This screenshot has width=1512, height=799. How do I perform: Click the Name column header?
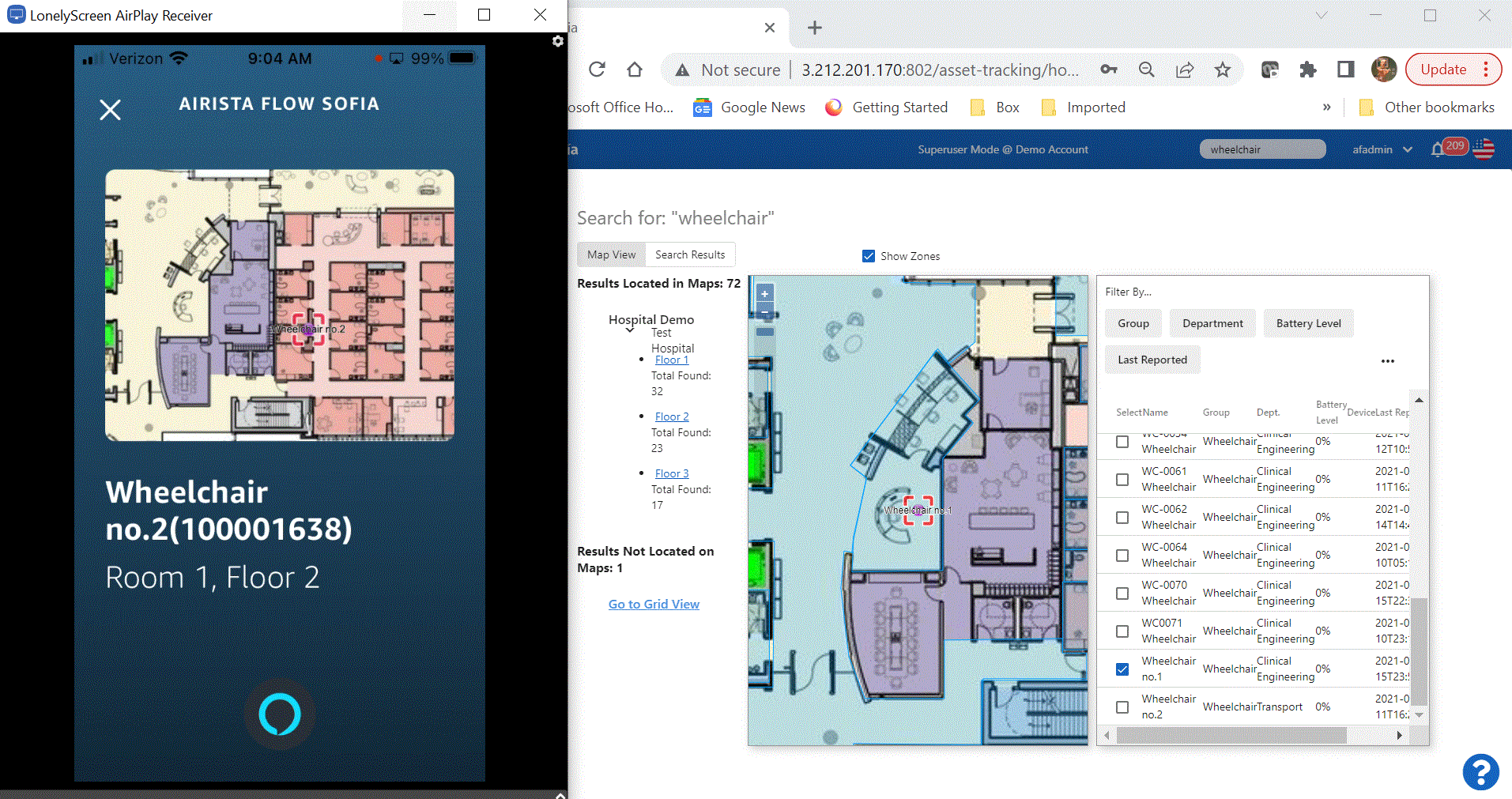[1155, 413]
